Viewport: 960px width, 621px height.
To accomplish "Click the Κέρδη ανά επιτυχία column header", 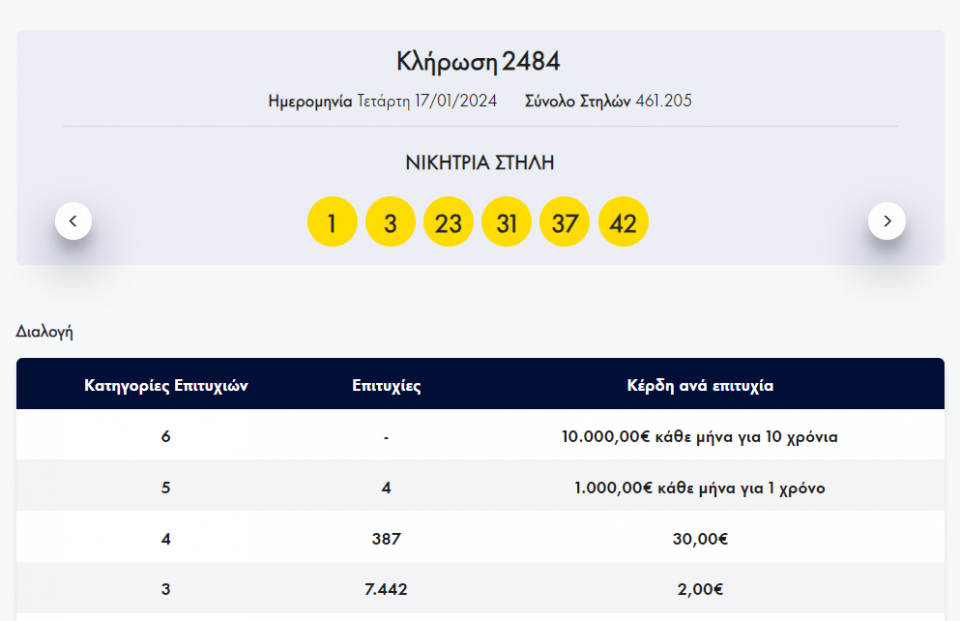I will click(x=700, y=386).
